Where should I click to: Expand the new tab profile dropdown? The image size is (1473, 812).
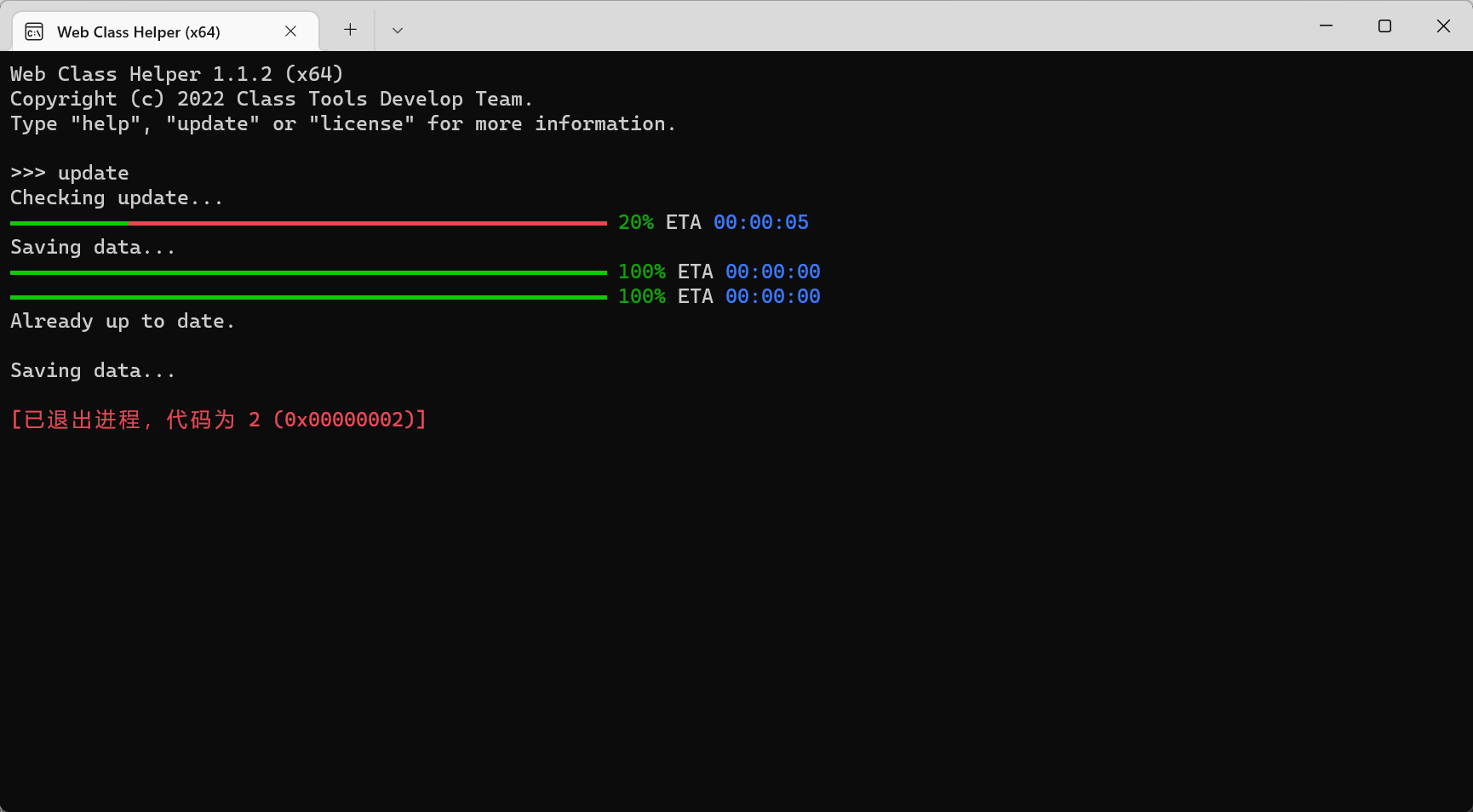(x=398, y=31)
